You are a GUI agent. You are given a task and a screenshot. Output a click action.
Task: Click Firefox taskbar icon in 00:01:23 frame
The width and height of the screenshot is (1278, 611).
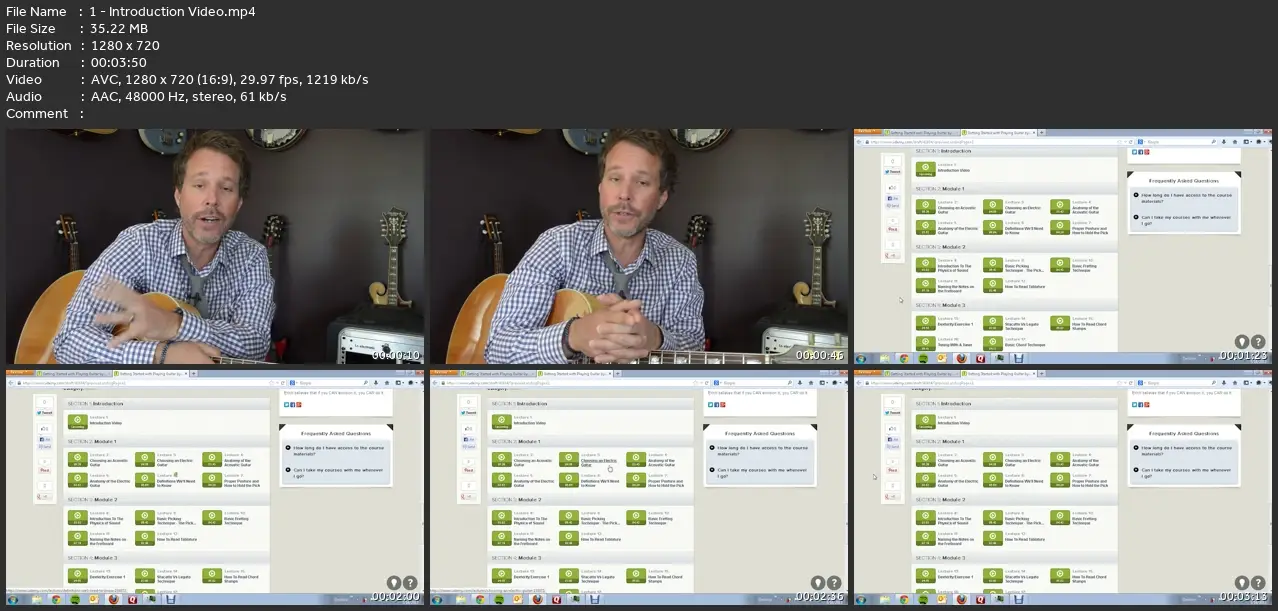coord(961,358)
